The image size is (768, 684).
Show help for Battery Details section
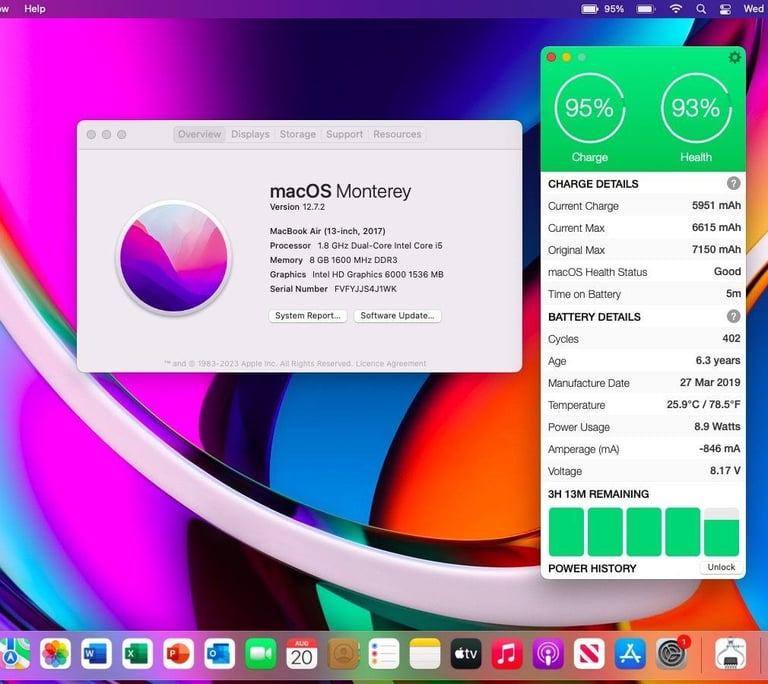click(x=733, y=316)
